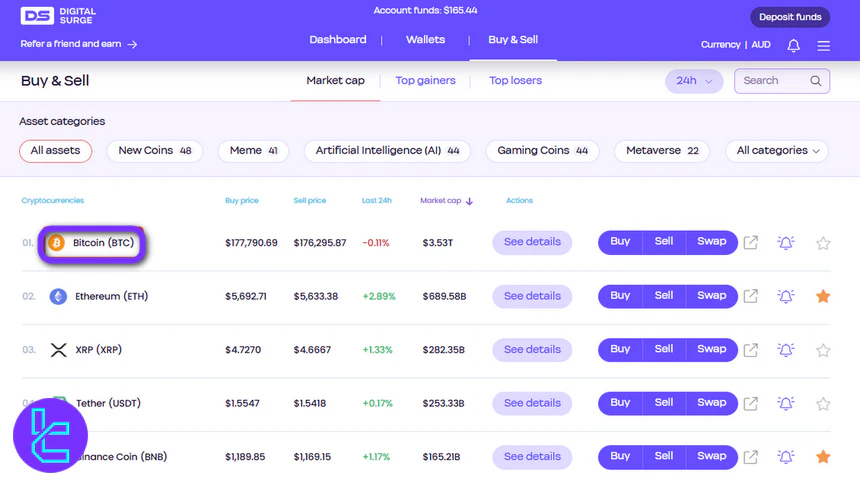Viewport: 860px width, 484px height.
Task: Filter by New Coins category
Action: pos(155,151)
